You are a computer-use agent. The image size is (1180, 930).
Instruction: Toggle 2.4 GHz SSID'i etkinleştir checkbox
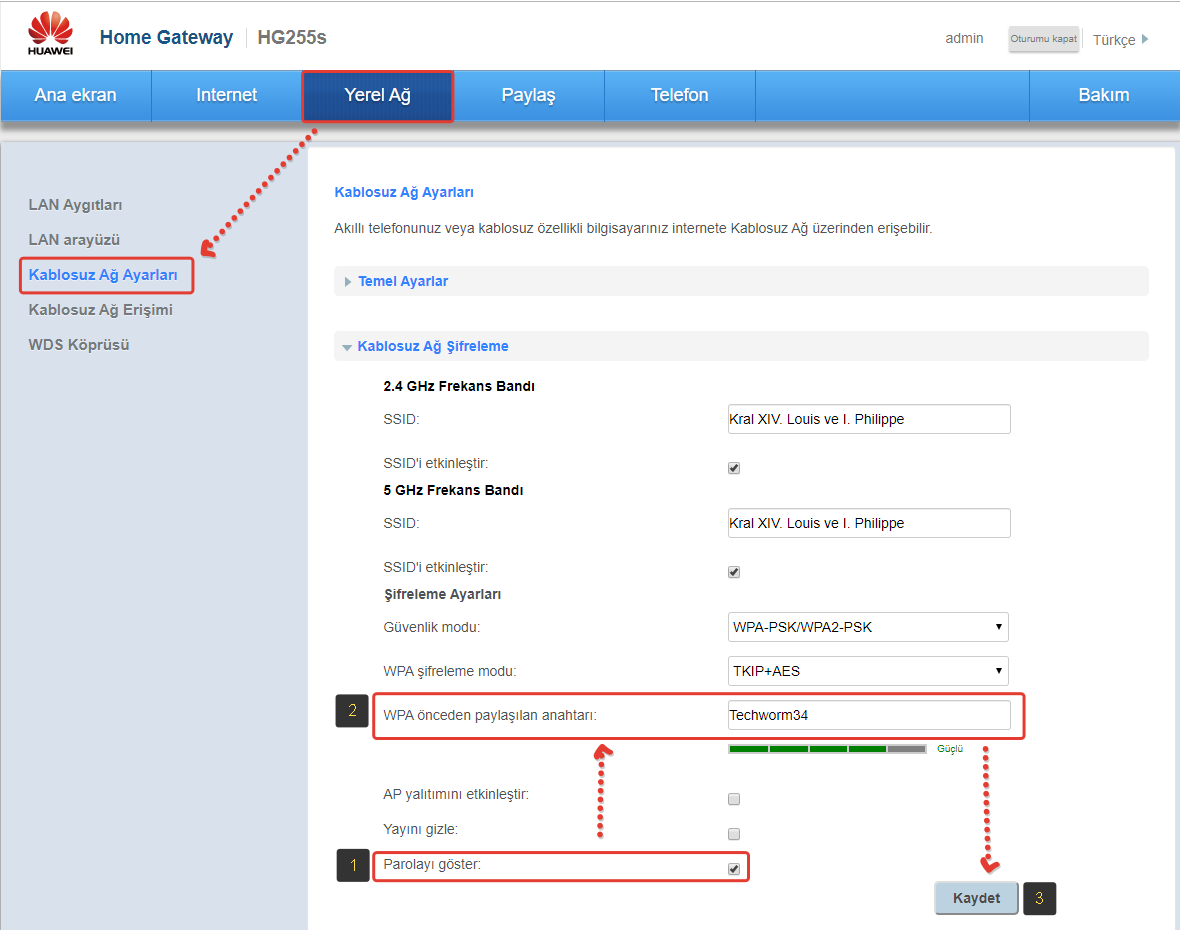(x=734, y=468)
